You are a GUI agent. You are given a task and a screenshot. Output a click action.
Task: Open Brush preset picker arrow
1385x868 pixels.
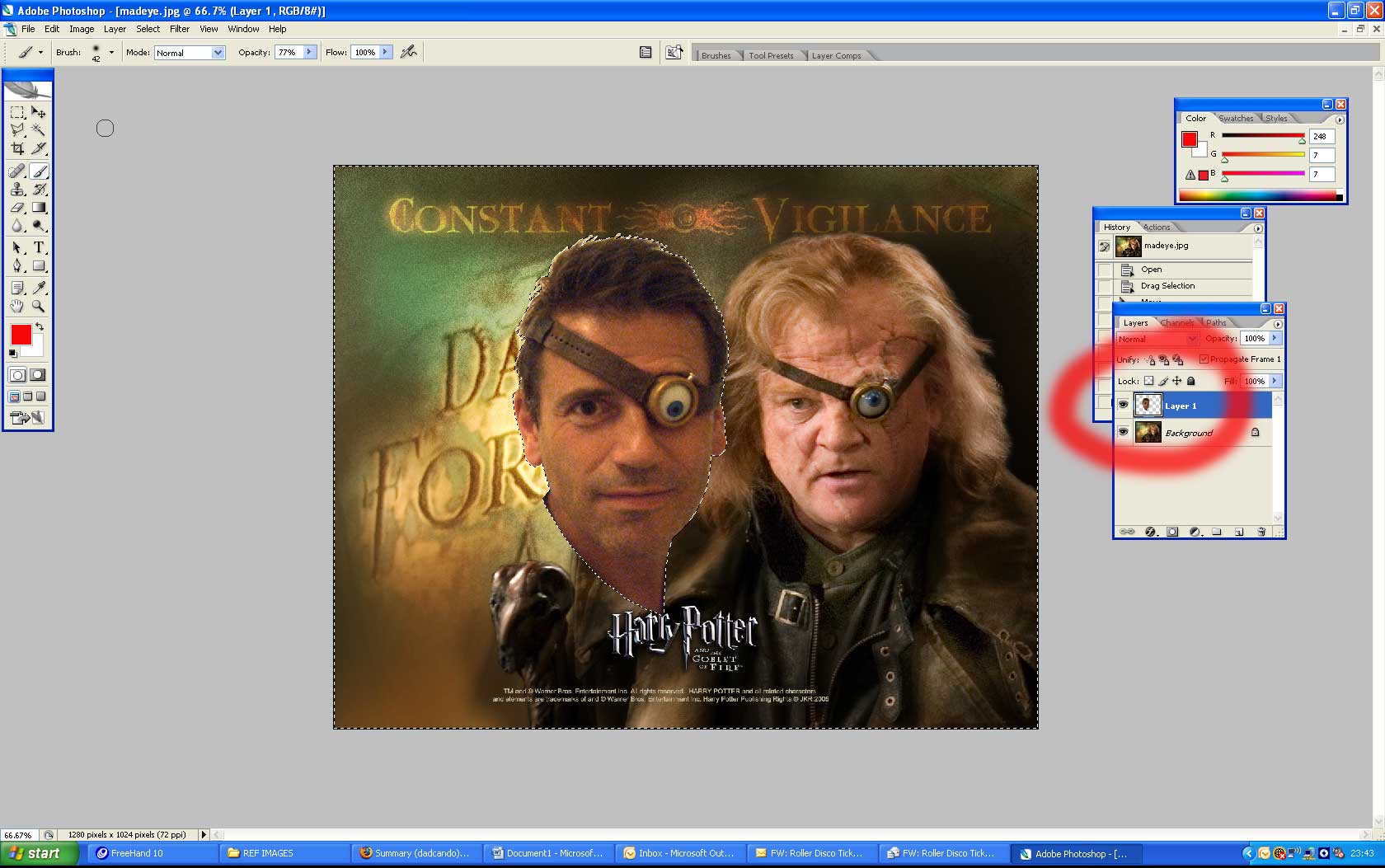(111, 52)
